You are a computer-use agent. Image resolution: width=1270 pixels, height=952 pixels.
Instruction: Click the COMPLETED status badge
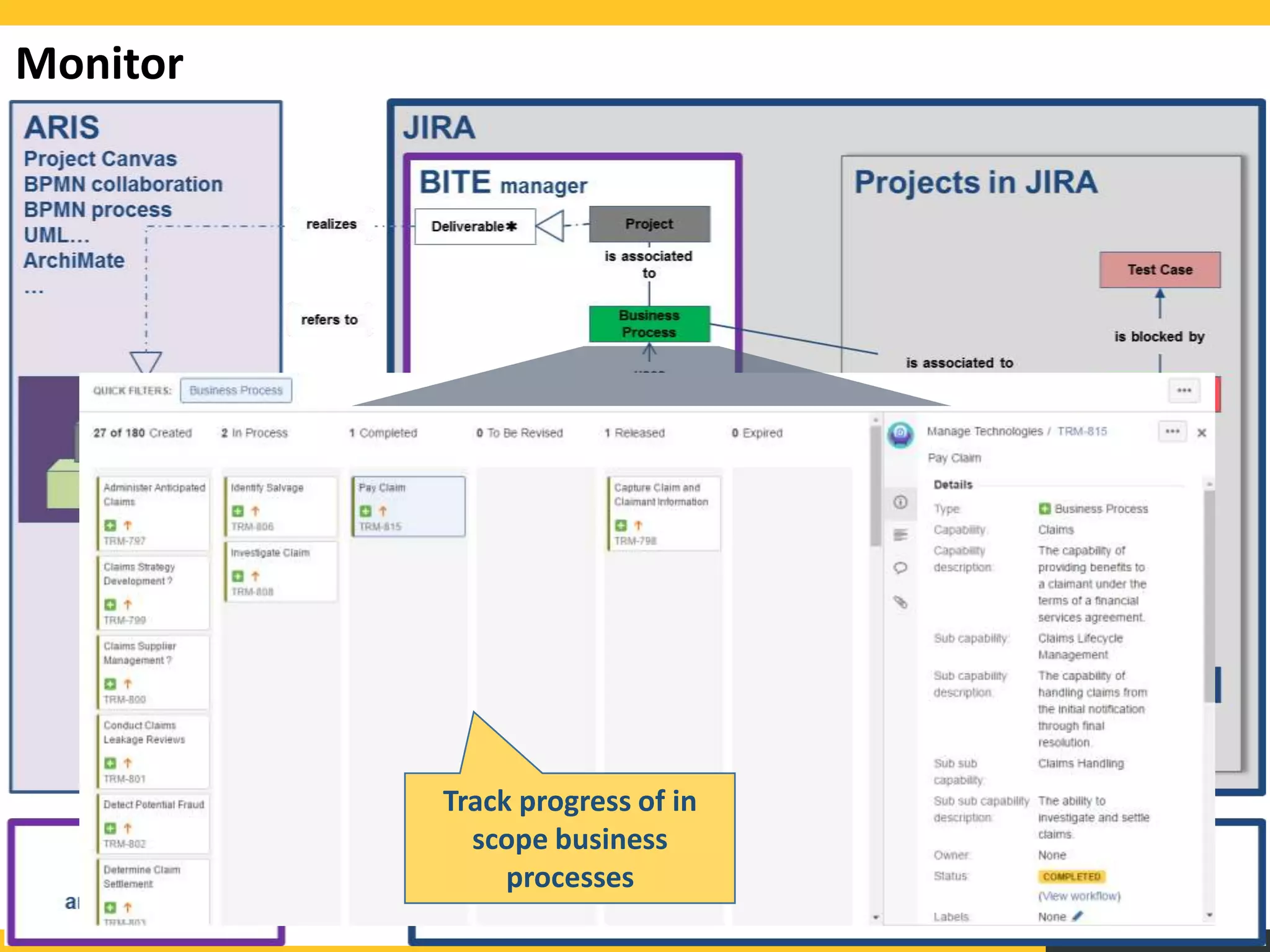coord(1072,876)
